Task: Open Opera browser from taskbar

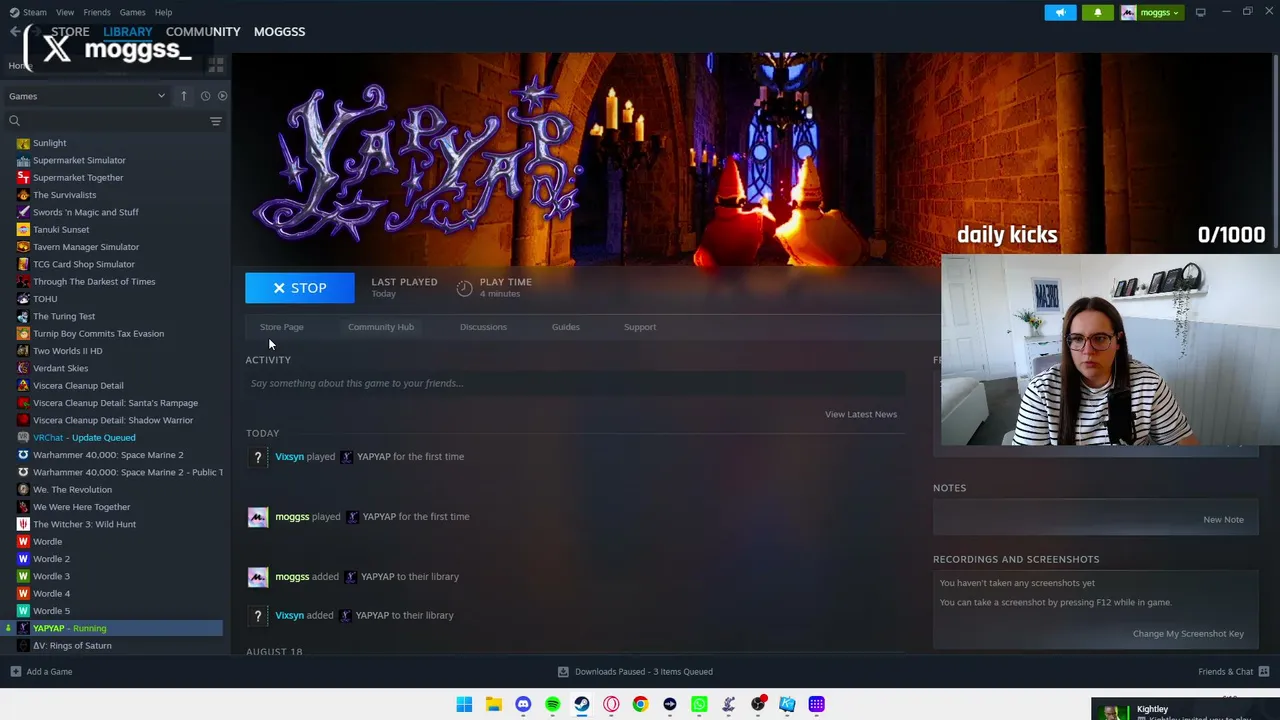Action: click(x=611, y=705)
